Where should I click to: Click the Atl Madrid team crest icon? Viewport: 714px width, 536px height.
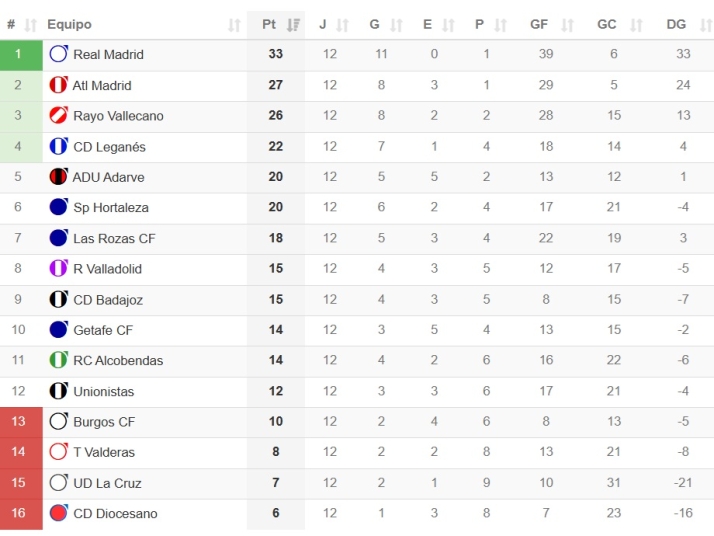point(58,85)
